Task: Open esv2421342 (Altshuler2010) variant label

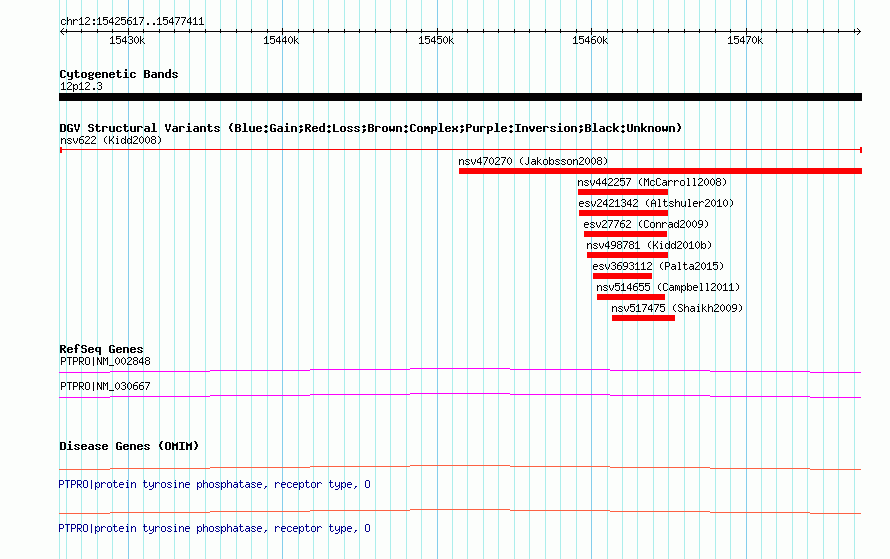Action: tap(656, 203)
